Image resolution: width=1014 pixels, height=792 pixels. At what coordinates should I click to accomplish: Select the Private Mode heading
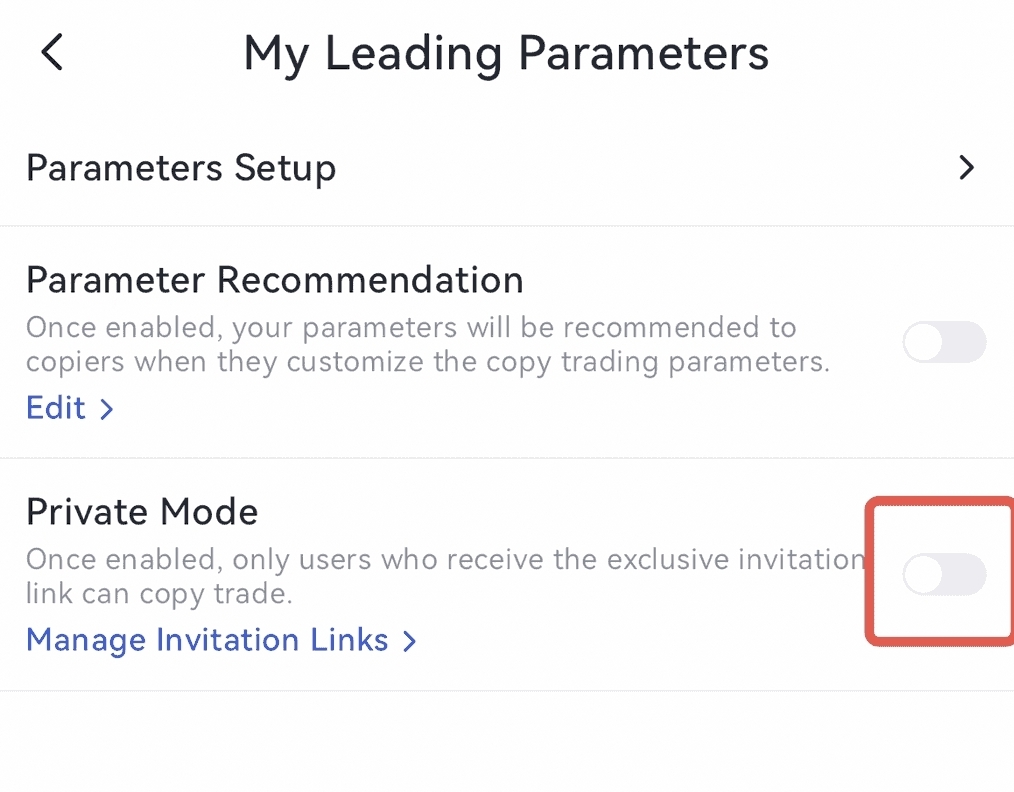(x=142, y=512)
